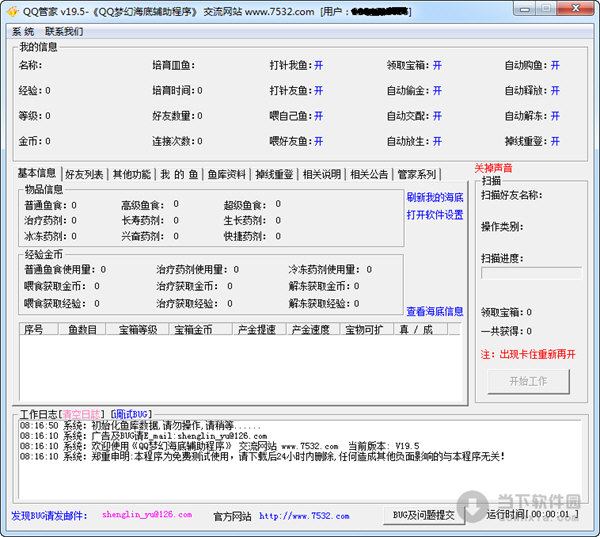Switch to the 其他功能 tab
600x537 pixels.
coord(132,175)
